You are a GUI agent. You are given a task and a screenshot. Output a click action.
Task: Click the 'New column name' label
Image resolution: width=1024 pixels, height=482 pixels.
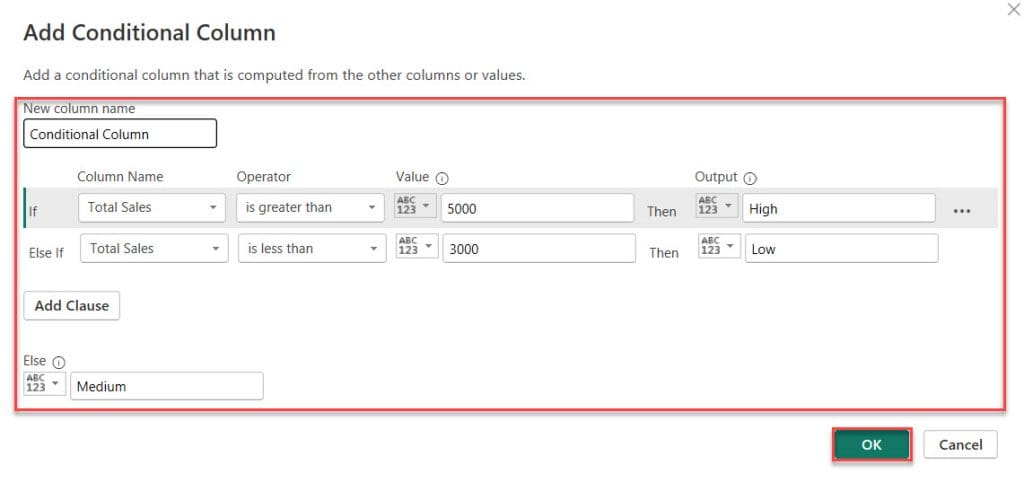coord(79,108)
